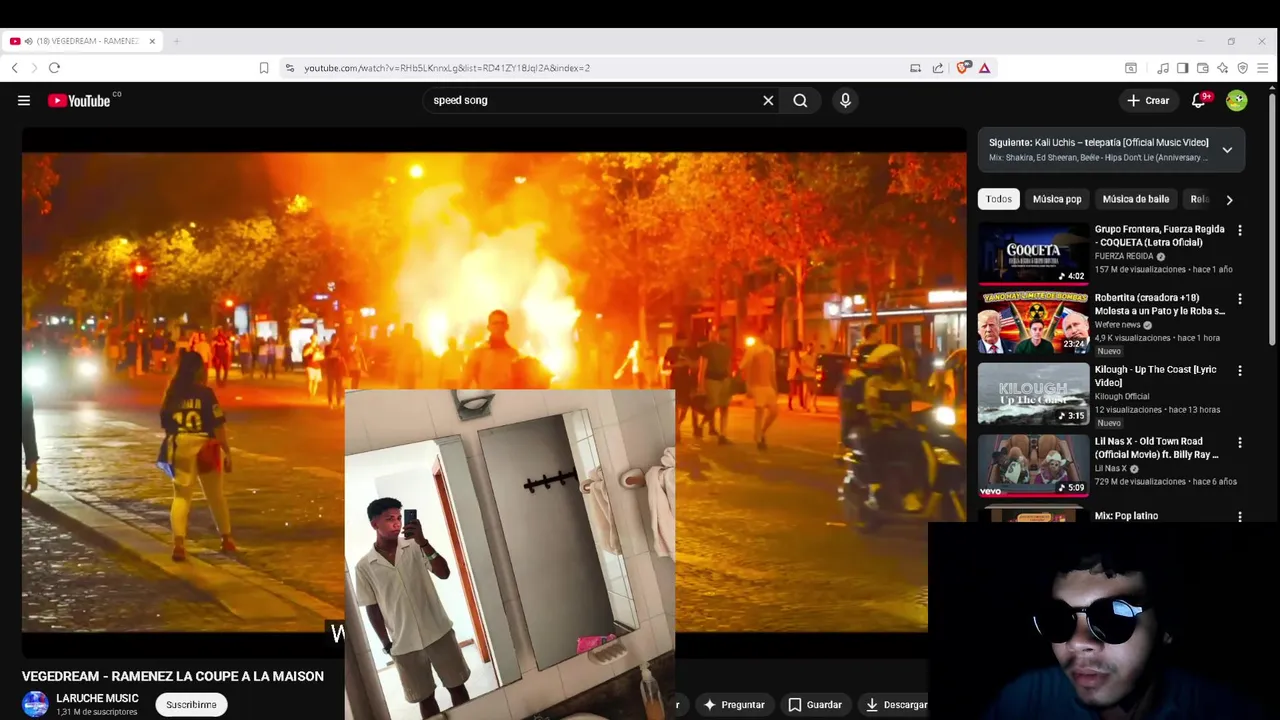Open a new browser tab

[176, 41]
